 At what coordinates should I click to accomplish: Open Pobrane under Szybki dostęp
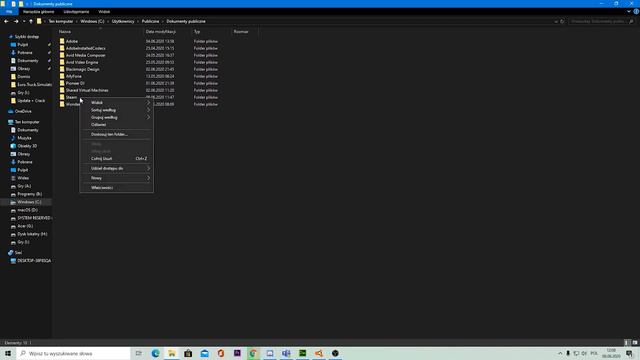24,53
